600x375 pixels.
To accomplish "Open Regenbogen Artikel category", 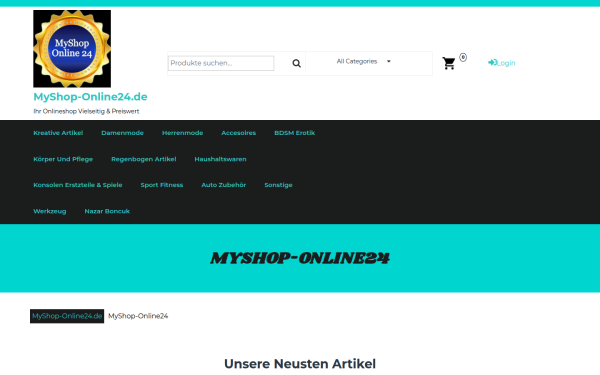I will point(143,159).
